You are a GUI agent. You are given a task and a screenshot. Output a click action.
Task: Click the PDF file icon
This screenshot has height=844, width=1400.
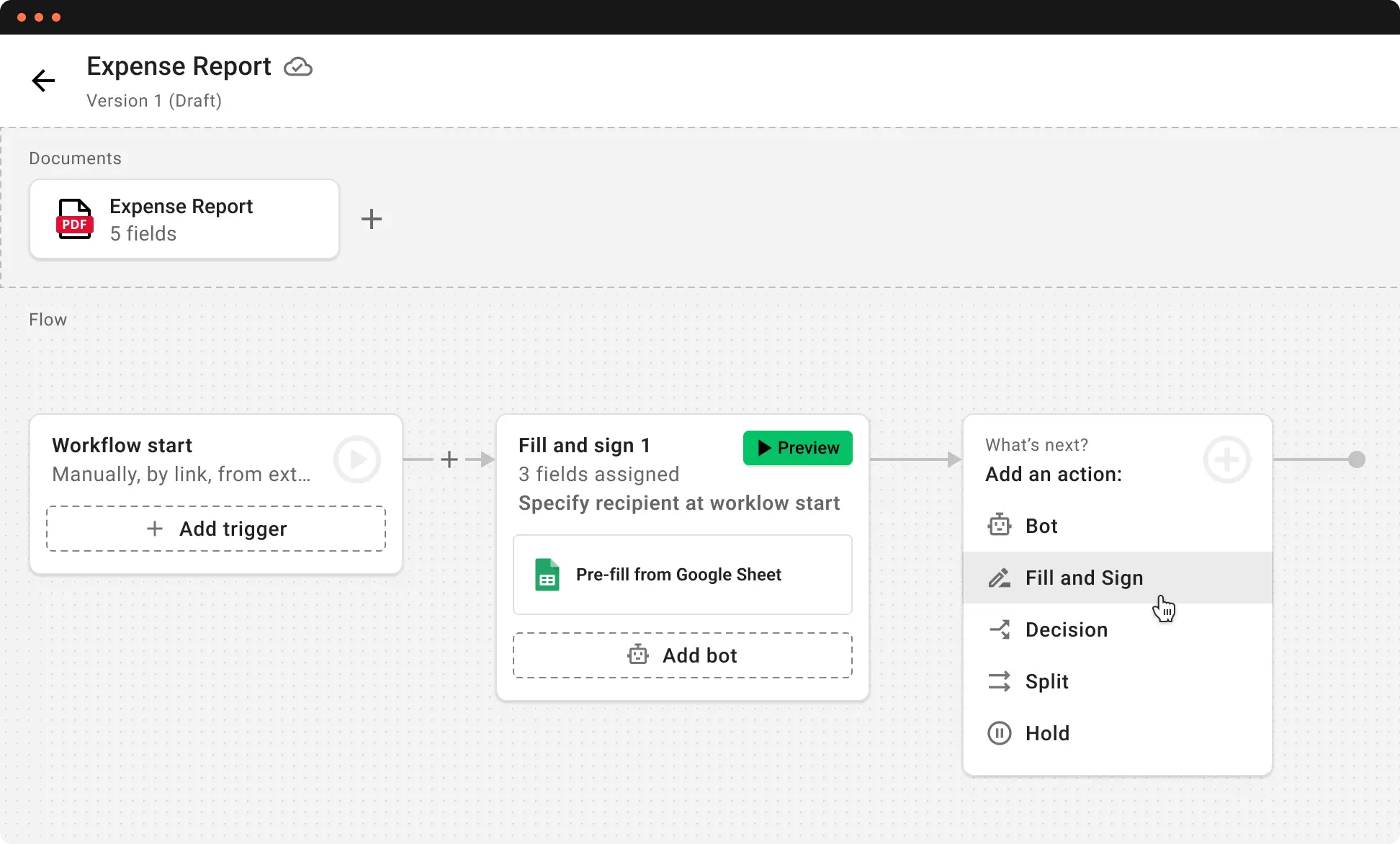pos(75,219)
